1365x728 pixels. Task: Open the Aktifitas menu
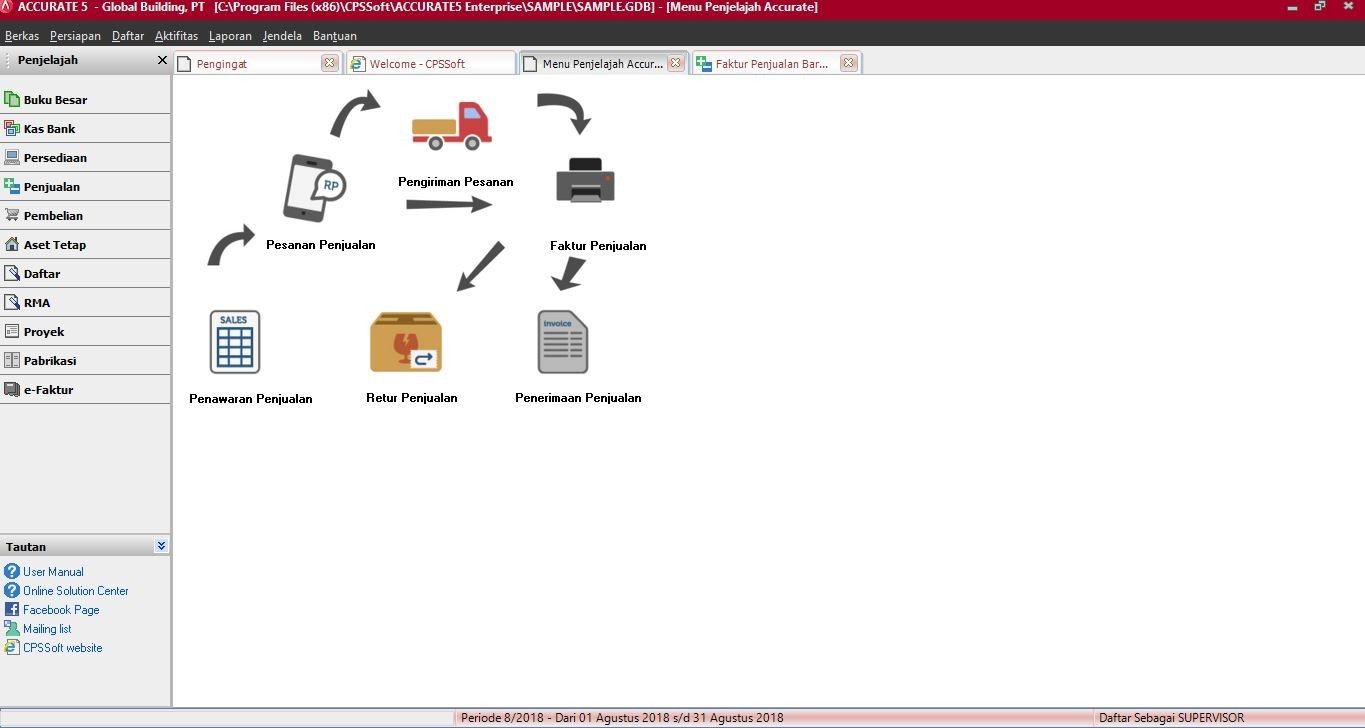tap(176, 36)
